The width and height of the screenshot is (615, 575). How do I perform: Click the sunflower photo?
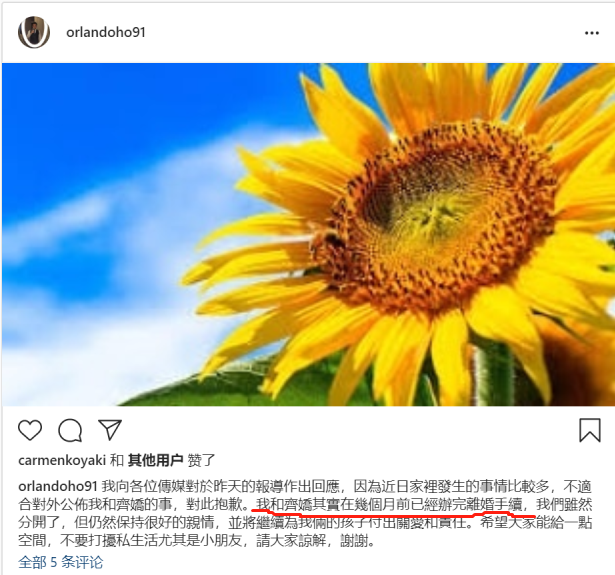point(308,234)
